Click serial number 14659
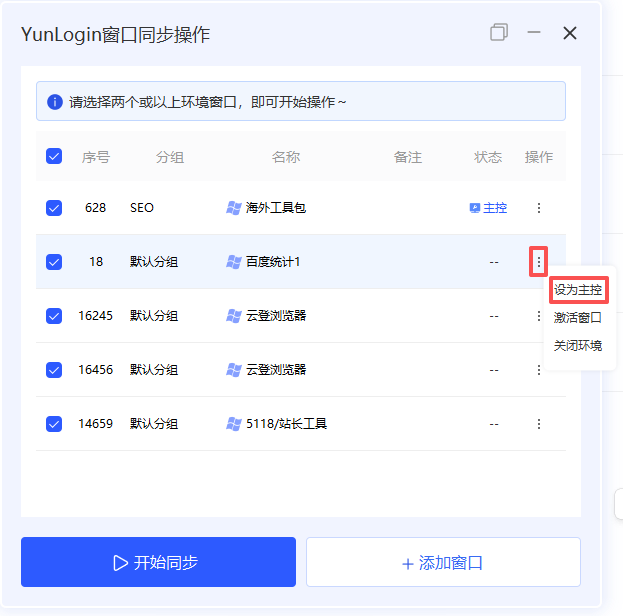Viewport: 623px width, 616px height. click(x=95, y=424)
